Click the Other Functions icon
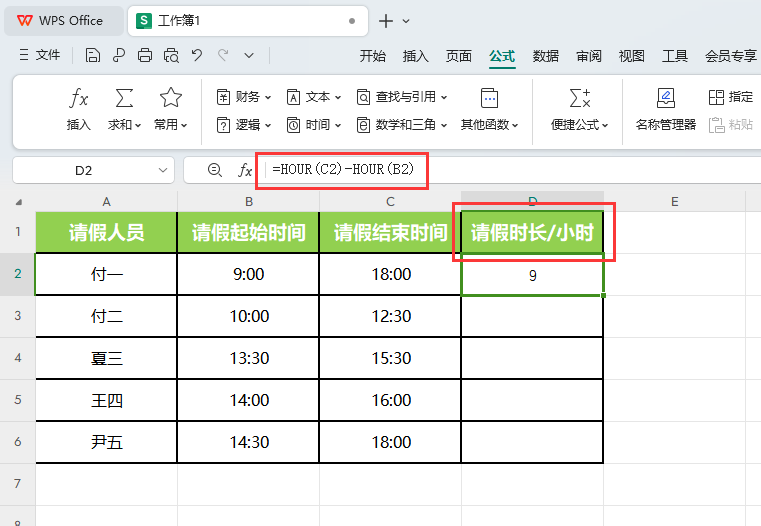The width and height of the screenshot is (761, 526). 489,99
